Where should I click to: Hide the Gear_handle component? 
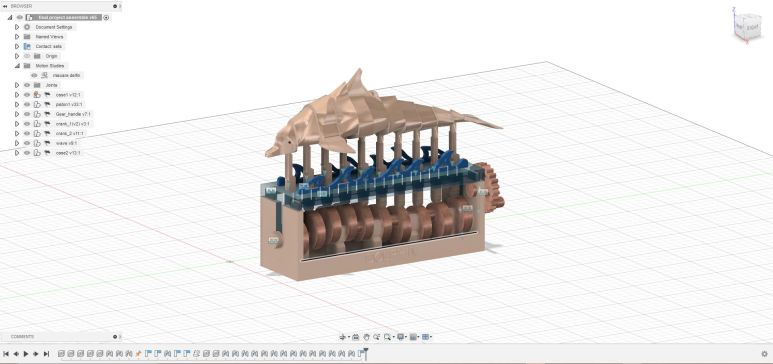[x=27, y=114]
